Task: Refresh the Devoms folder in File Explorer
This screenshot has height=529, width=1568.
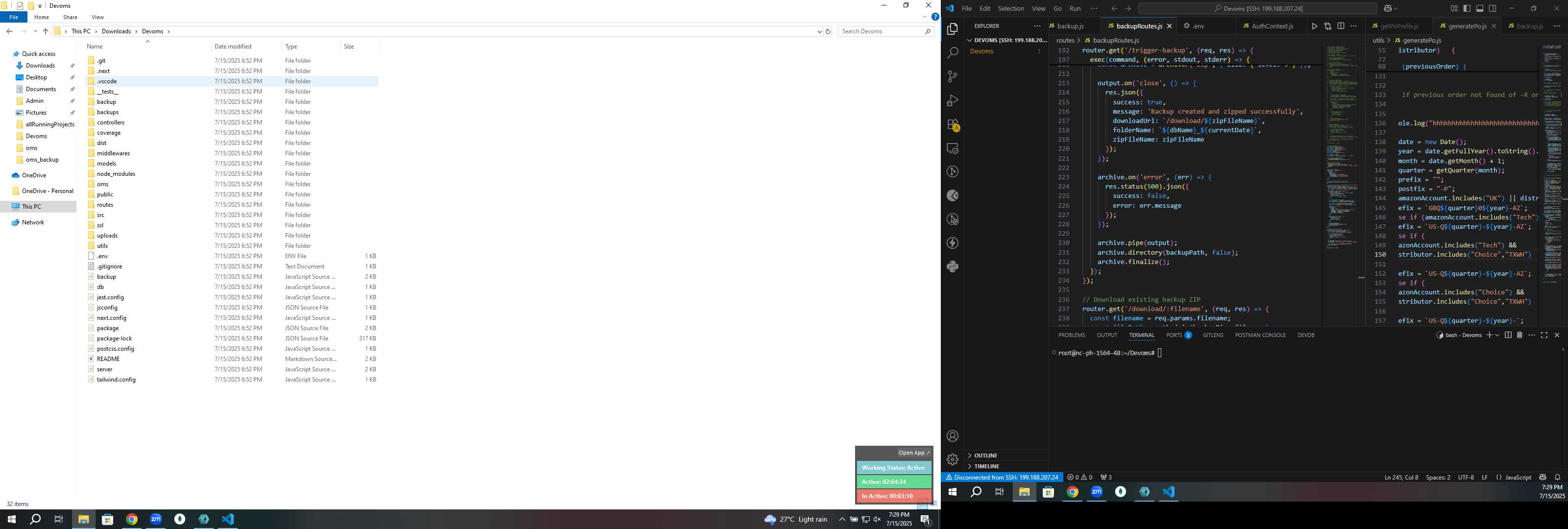Action: tap(828, 32)
